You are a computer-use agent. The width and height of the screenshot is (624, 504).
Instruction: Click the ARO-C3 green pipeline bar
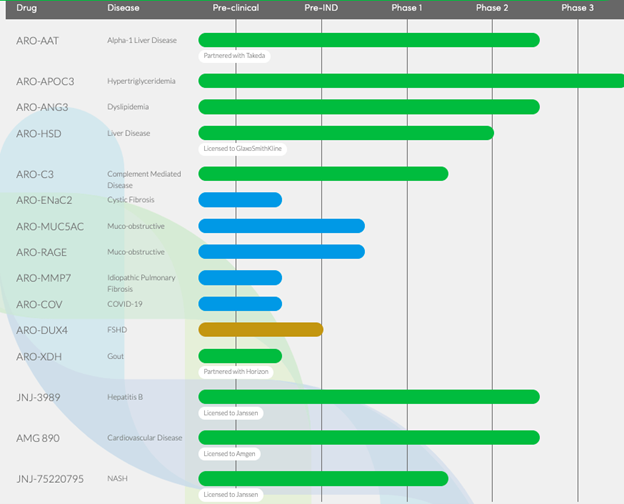point(322,174)
